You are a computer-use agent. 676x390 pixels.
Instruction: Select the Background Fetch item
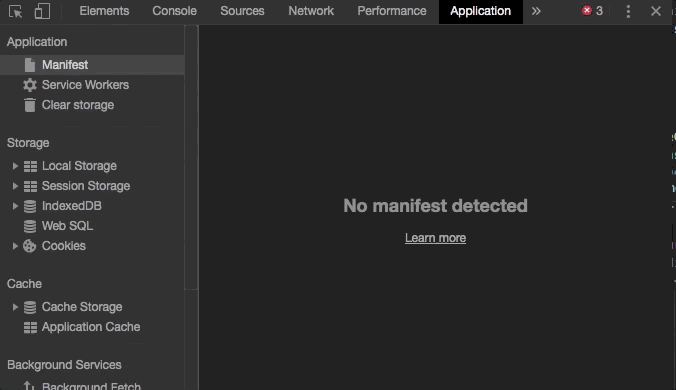pyautogui.click(x=91, y=386)
